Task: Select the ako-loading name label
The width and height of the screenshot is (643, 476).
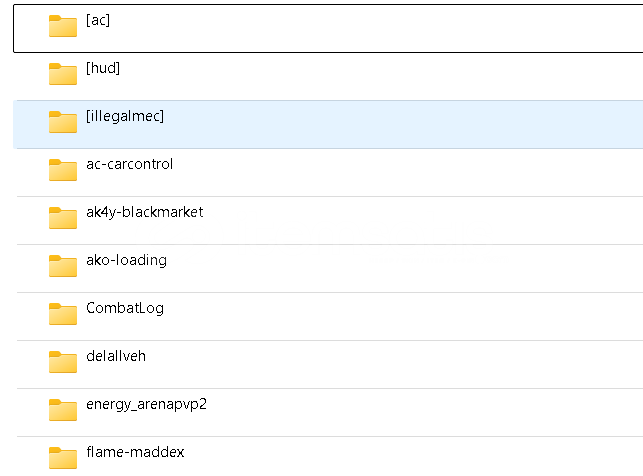Action: (127, 260)
